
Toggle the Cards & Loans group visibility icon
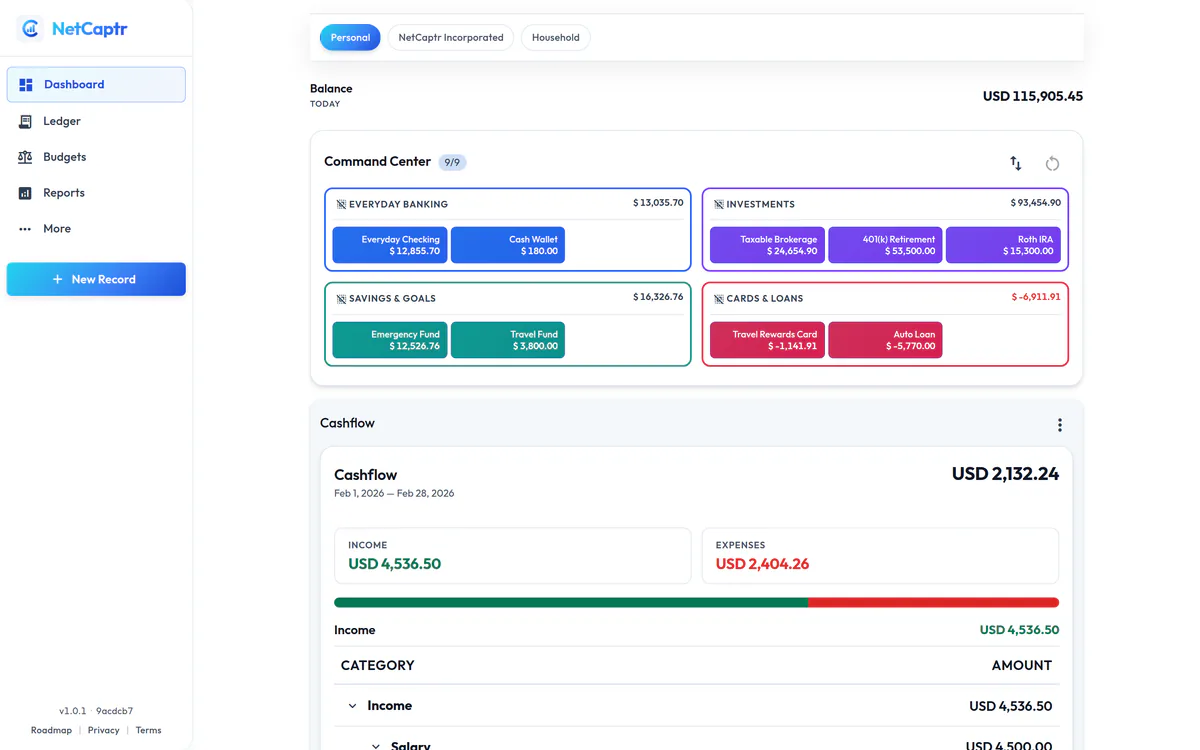pos(718,299)
